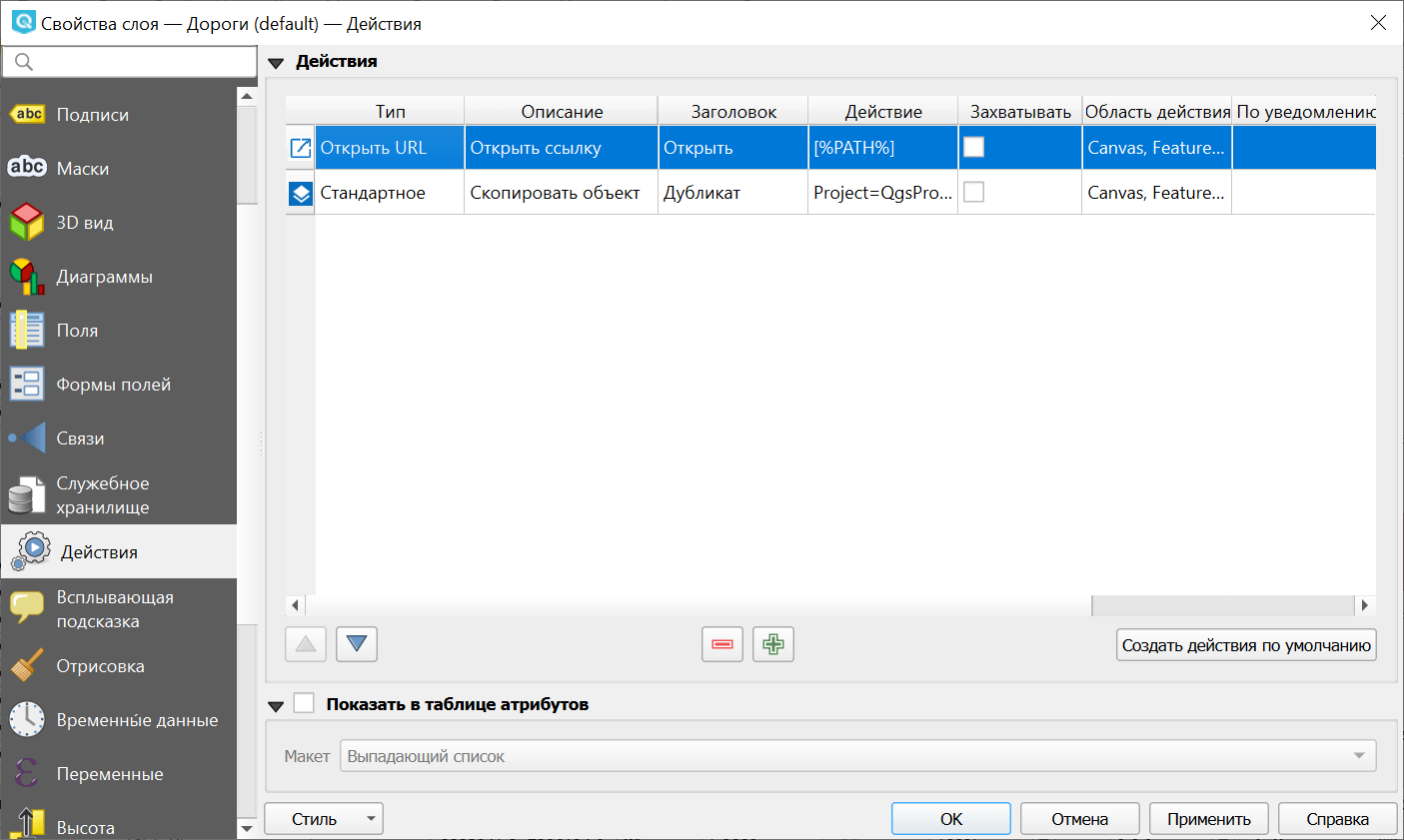Open the Временные данные clock icon
Screen dimensions: 1404x840
(26, 720)
